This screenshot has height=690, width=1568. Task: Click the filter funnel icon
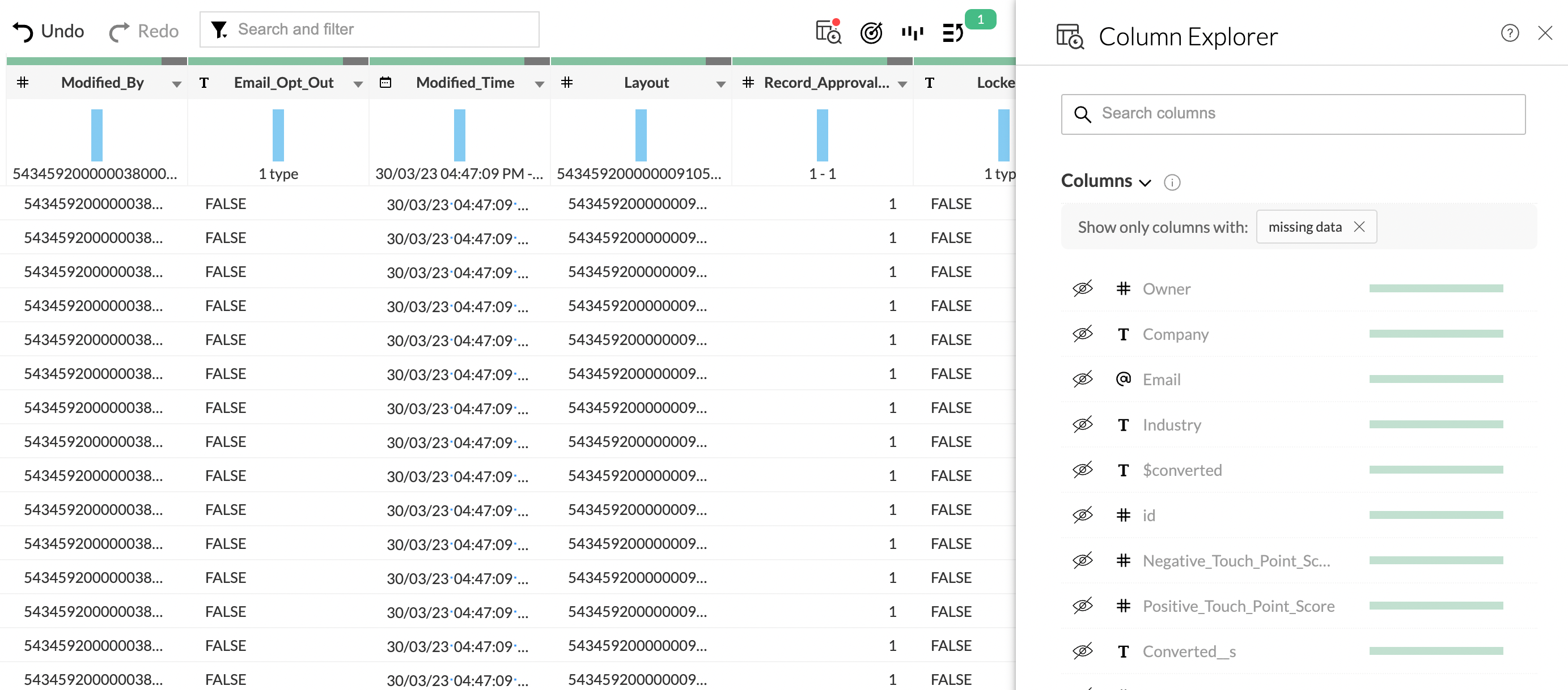[219, 29]
